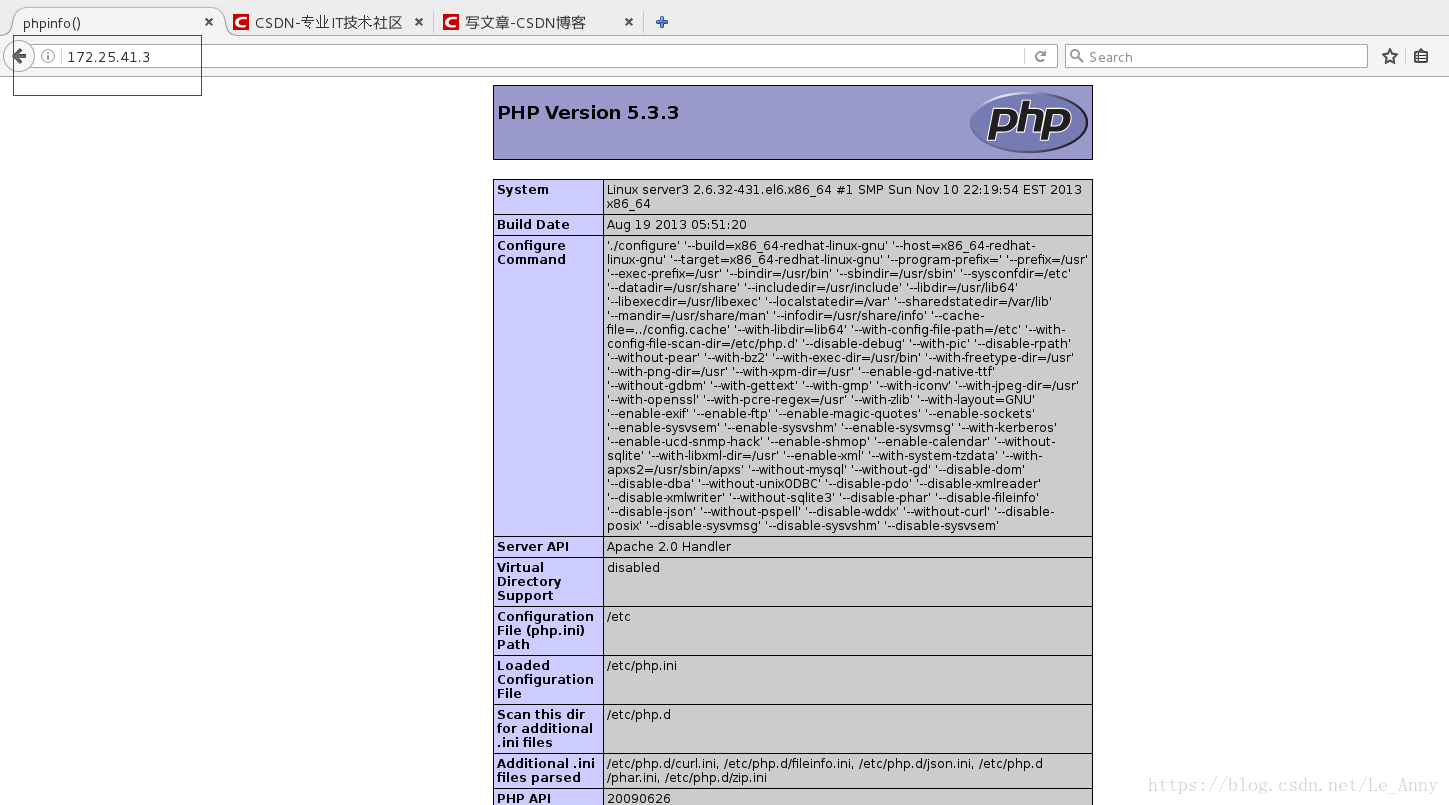Select Scan this dir for additional .ini files

(545, 729)
